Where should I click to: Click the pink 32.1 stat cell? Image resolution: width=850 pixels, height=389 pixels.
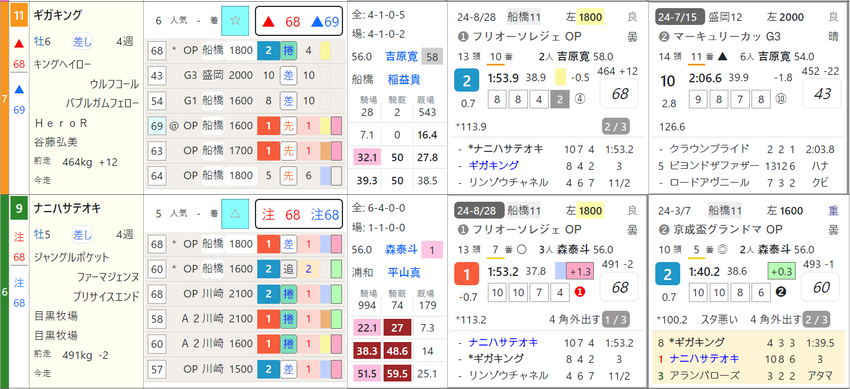368,157
